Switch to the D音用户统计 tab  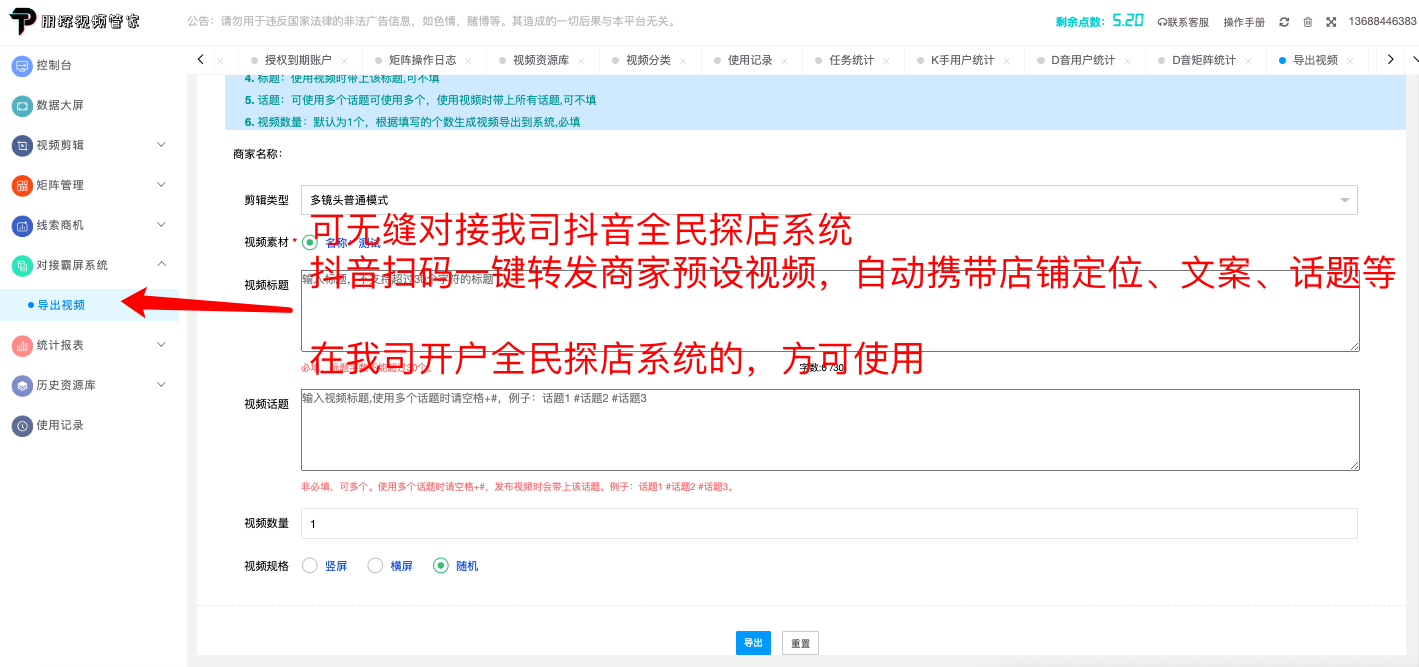coord(1083,61)
